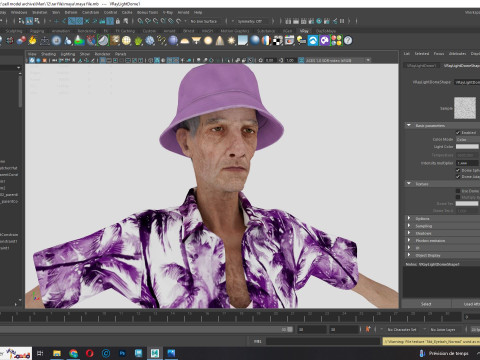Image resolution: width=480 pixels, height=360 pixels.
Task: Click the clapperboard render icon on the shelf
Action: point(289,41)
